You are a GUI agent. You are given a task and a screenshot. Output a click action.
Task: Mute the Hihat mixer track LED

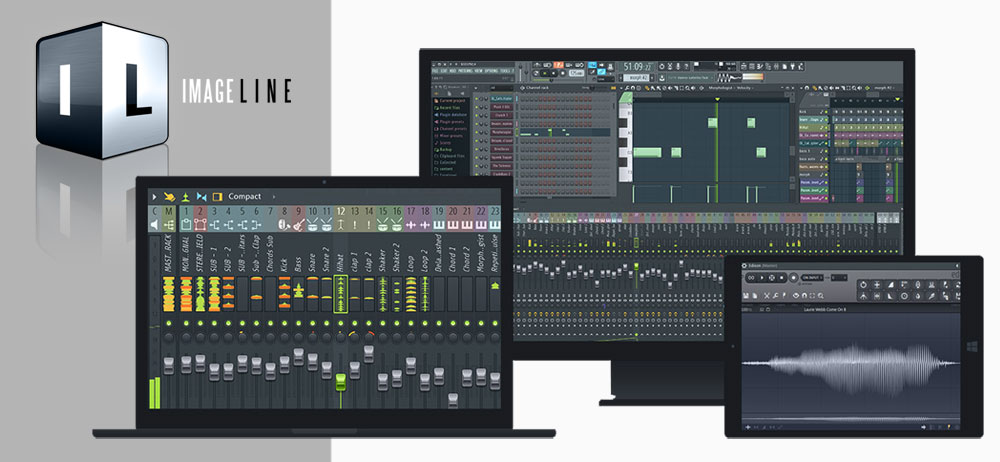pyautogui.click(x=341, y=323)
